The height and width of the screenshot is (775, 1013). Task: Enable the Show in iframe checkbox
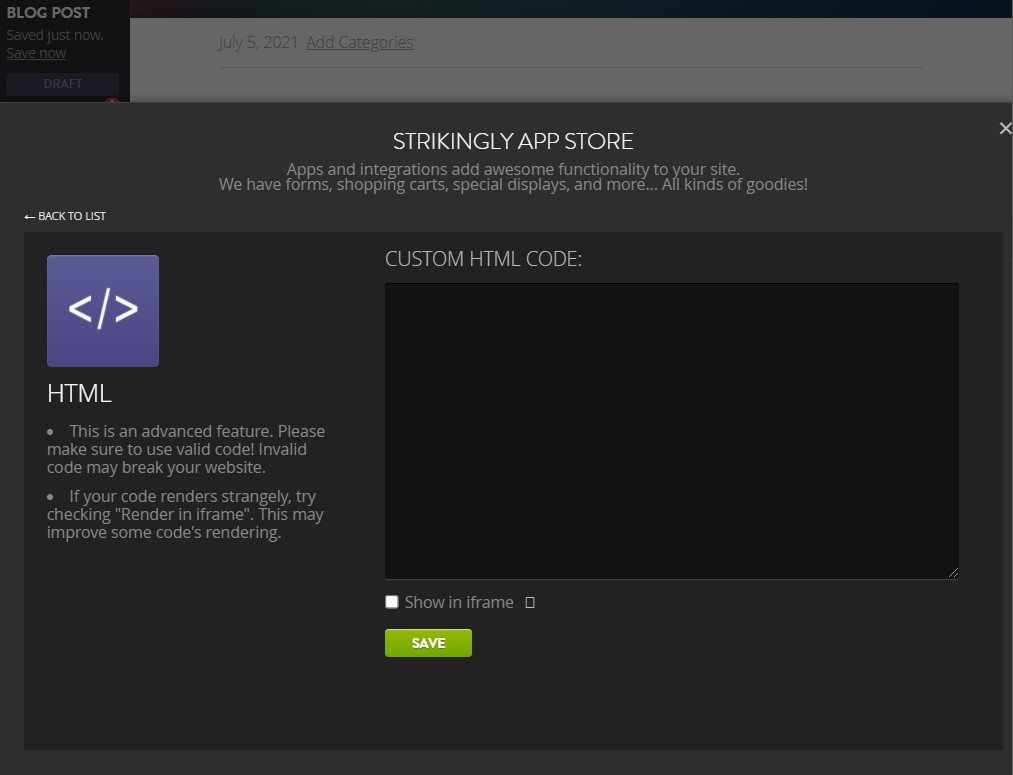pos(392,601)
